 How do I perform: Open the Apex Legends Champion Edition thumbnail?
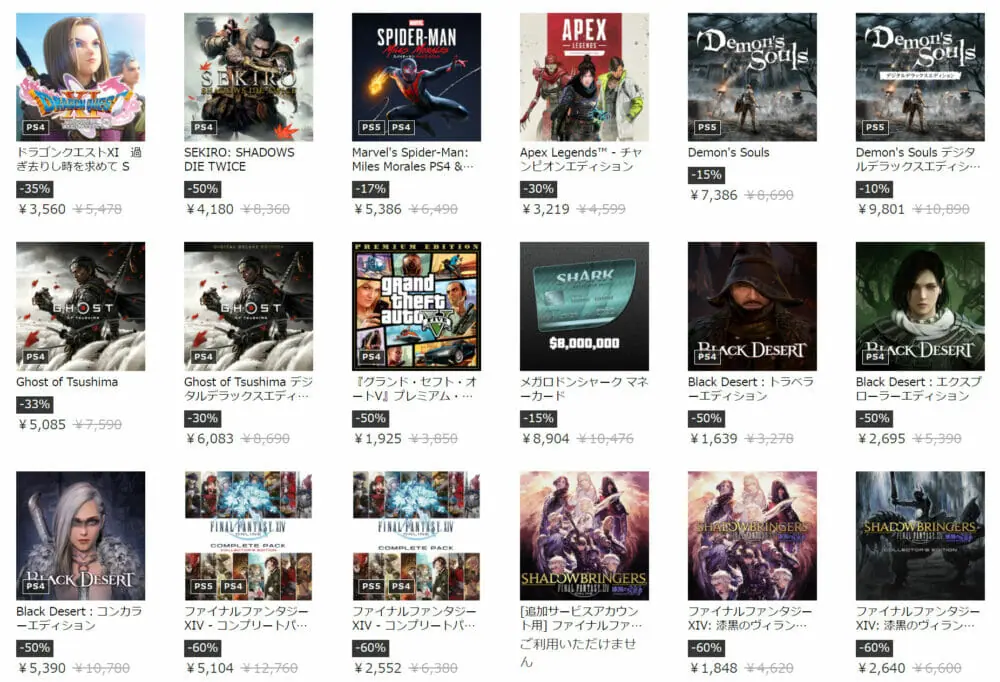point(584,77)
